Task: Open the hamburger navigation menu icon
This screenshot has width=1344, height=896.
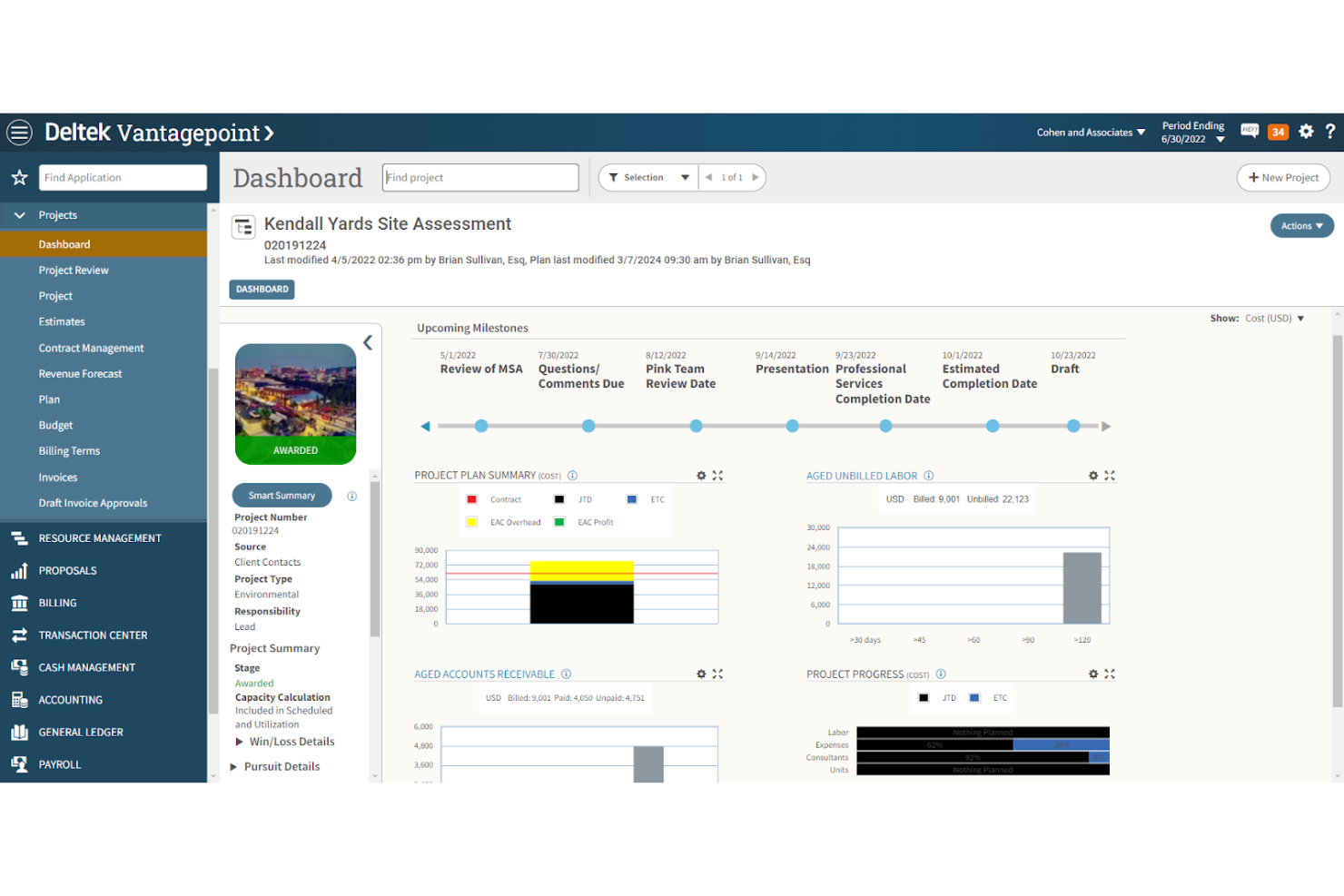Action: [x=19, y=132]
